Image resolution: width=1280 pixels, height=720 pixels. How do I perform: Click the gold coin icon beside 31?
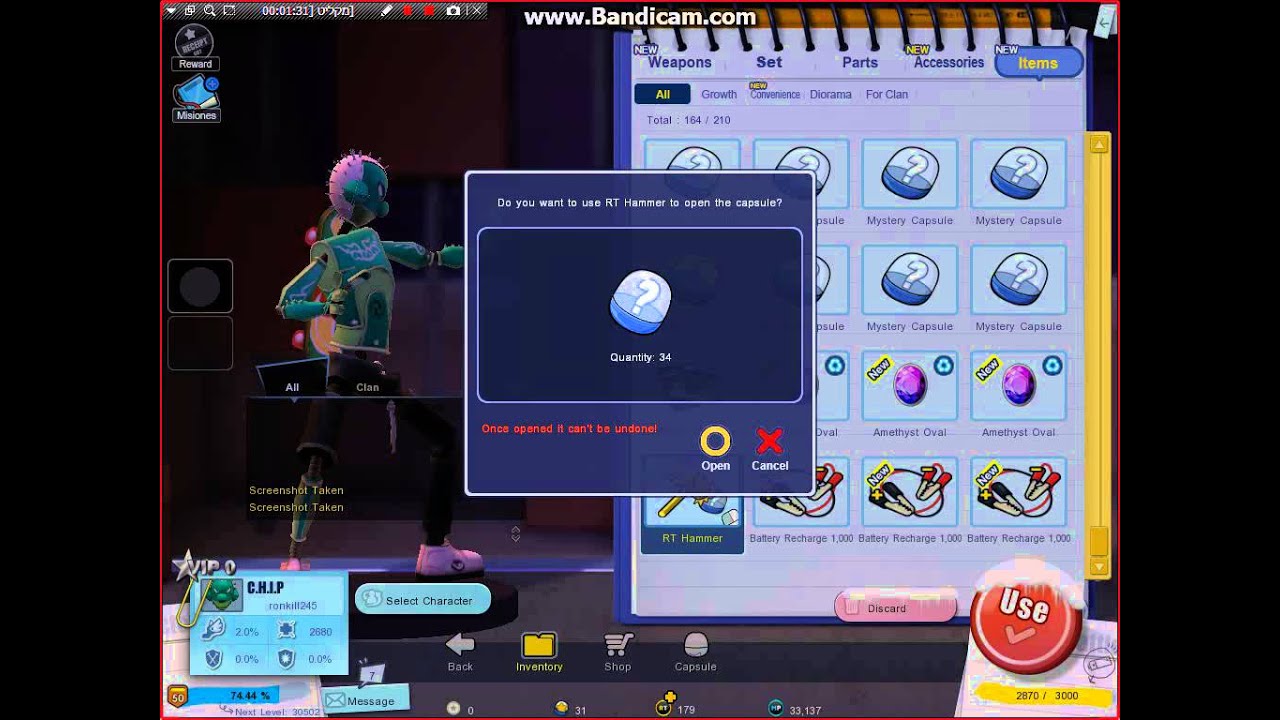[x=562, y=708]
